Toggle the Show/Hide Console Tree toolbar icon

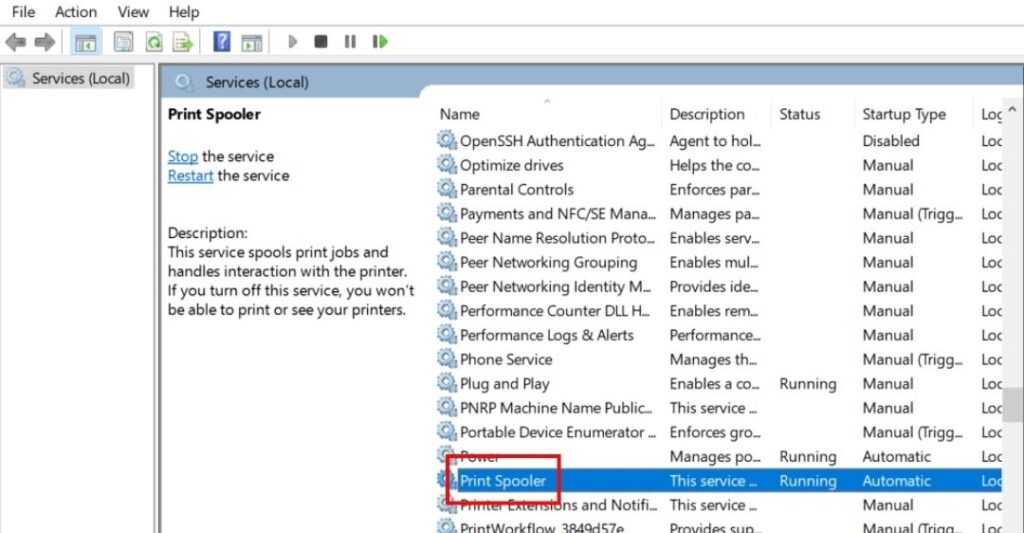(86, 42)
